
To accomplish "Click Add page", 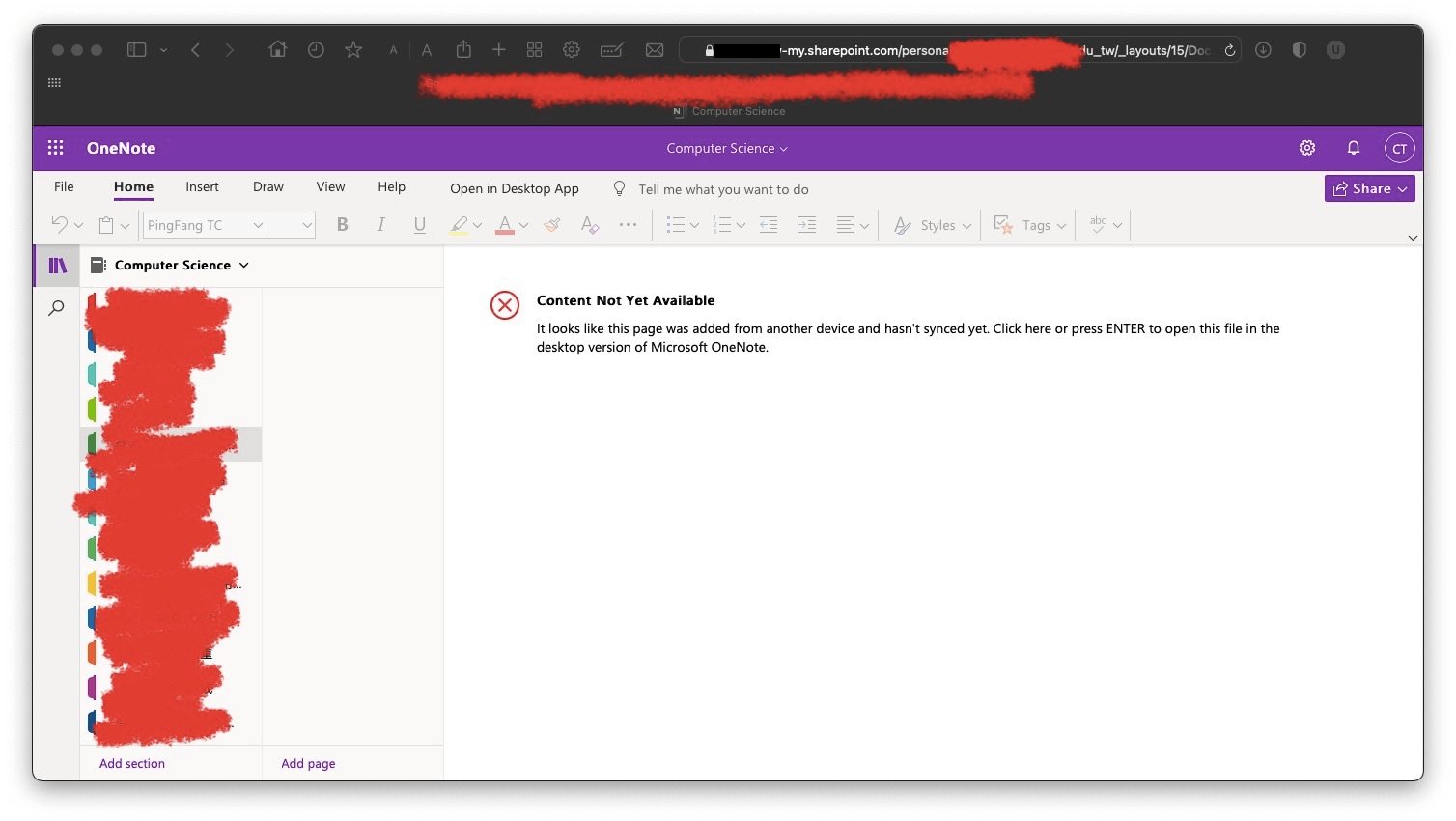I will [308, 763].
